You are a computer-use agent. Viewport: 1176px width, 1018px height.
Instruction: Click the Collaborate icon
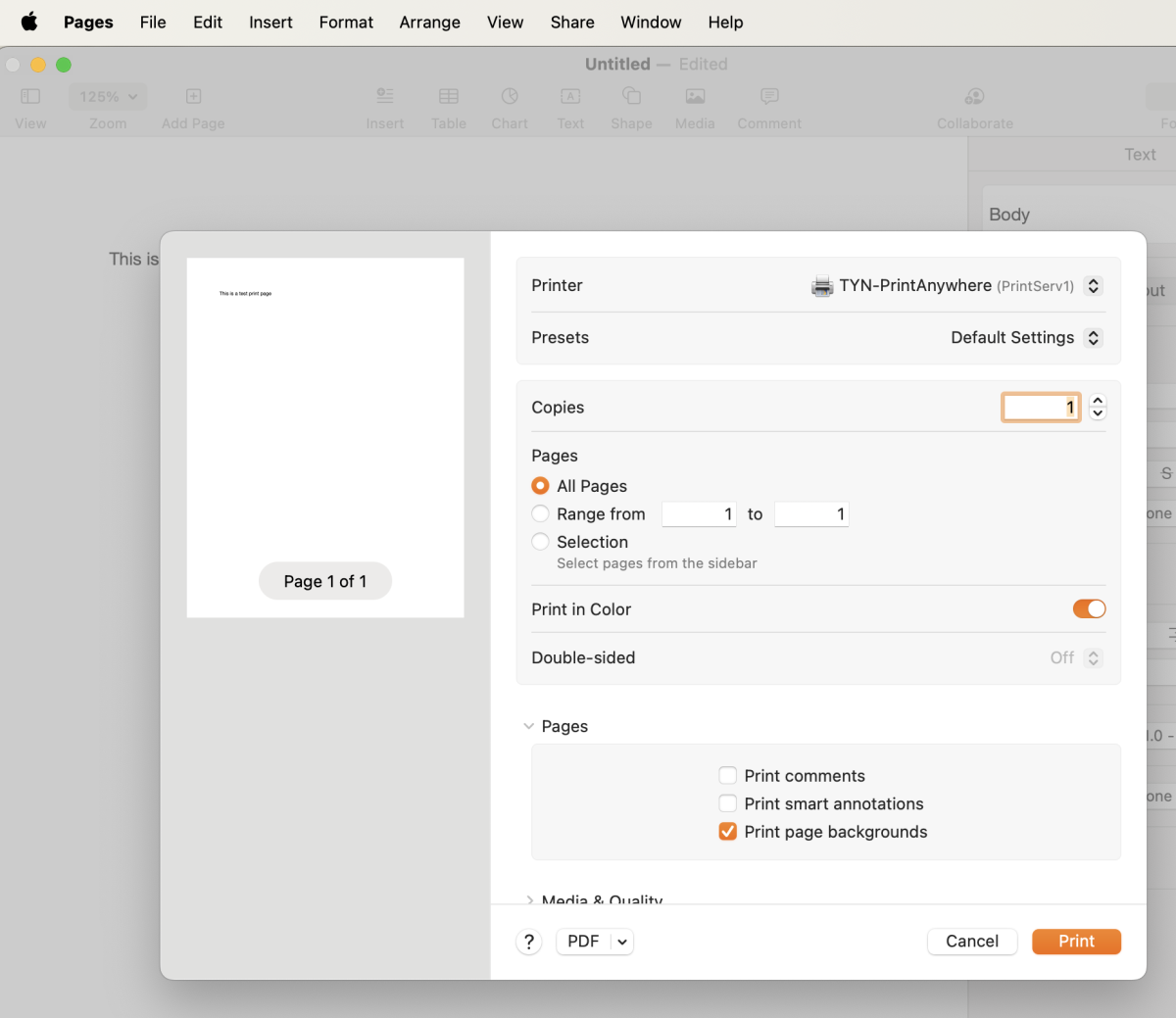(x=974, y=97)
